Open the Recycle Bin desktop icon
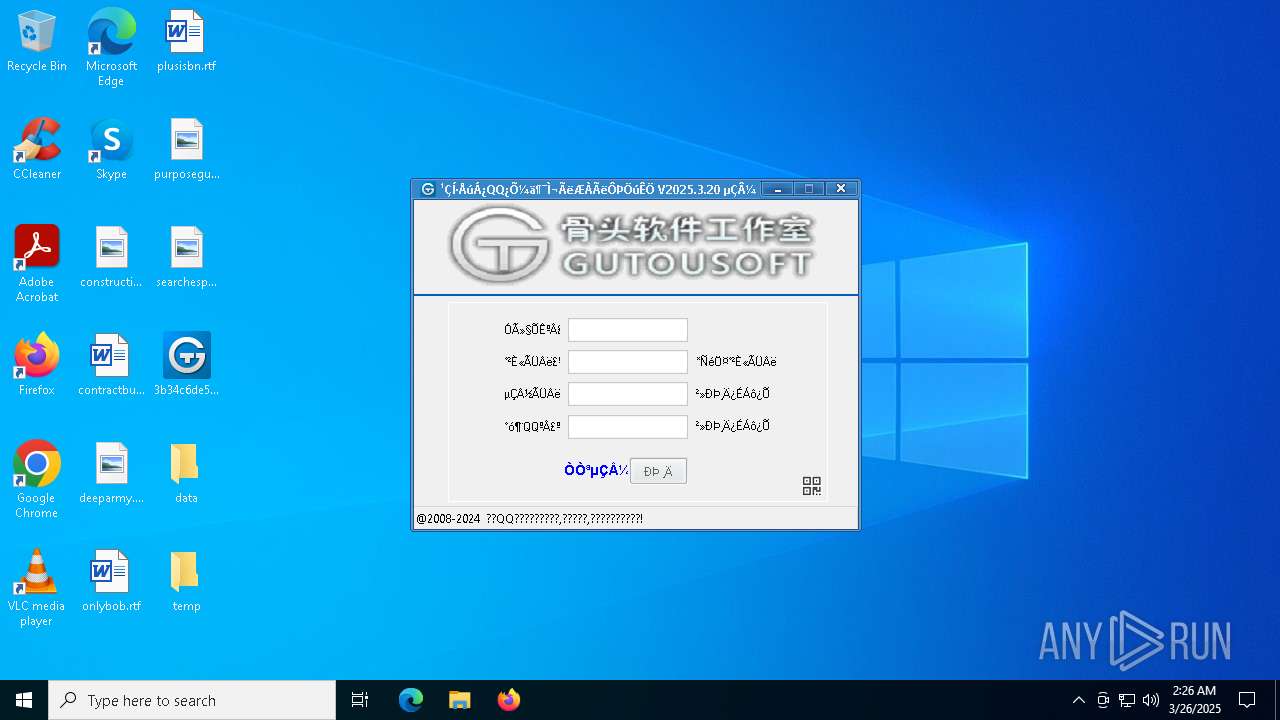Image resolution: width=1280 pixels, height=720 pixels. click(x=37, y=40)
